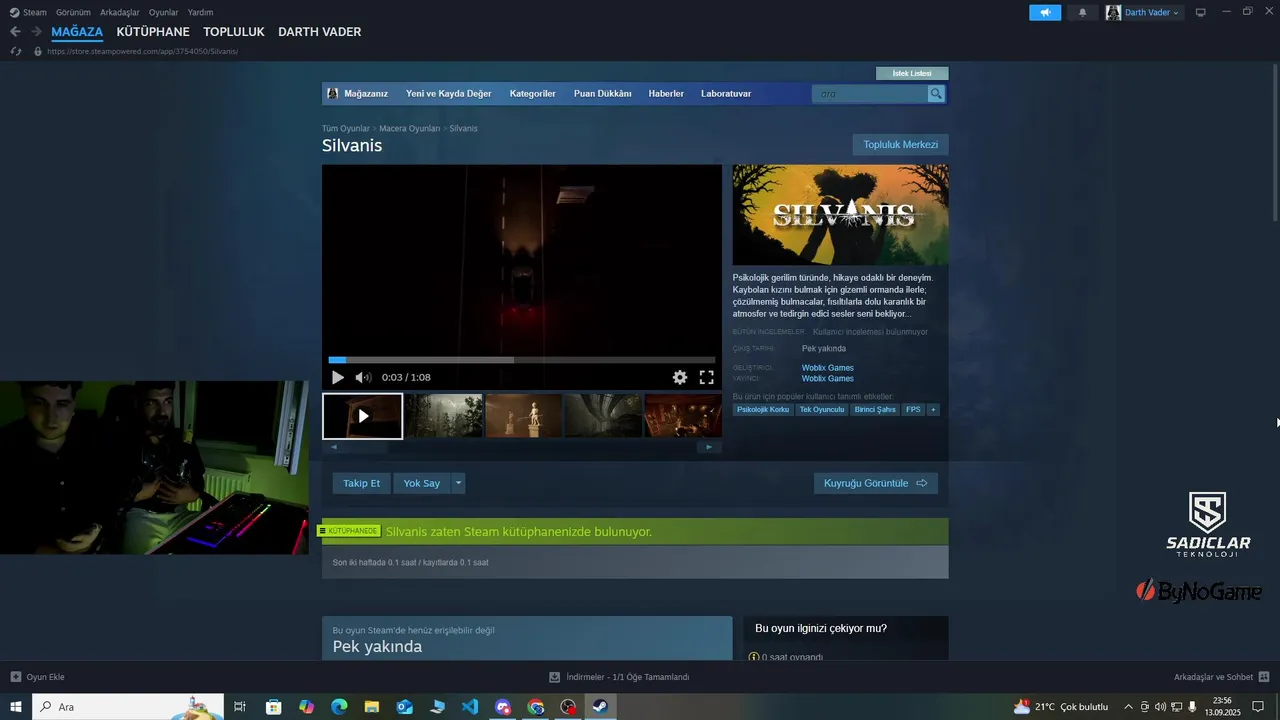Switch to the TOPLULUK tab
Viewport: 1280px width, 720px height.
(234, 32)
